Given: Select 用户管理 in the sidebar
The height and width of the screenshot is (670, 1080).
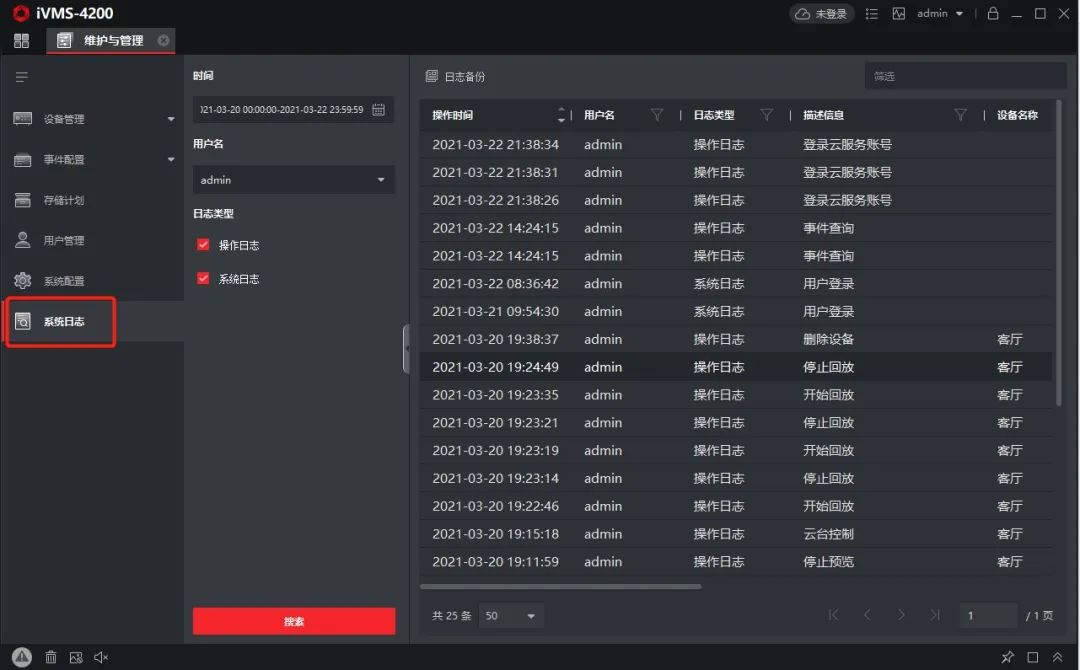Looking at the screenshot, I should (64, 241).
